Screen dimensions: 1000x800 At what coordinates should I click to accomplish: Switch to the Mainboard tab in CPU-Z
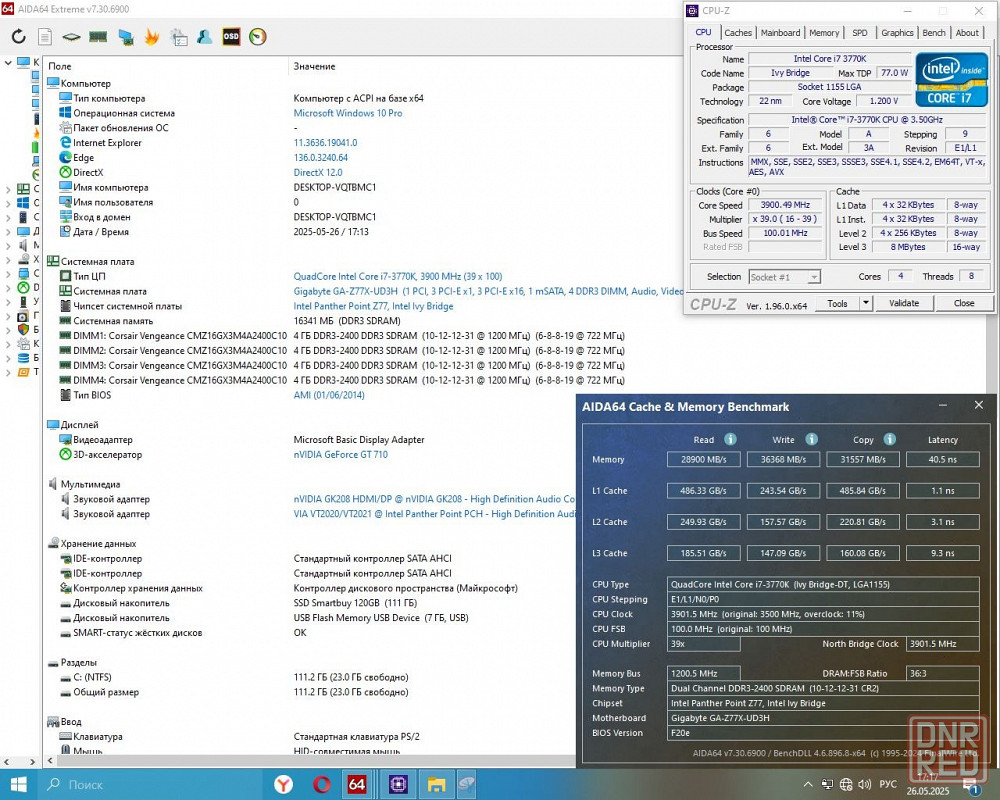pyautogui.click(x=780, y=33)
